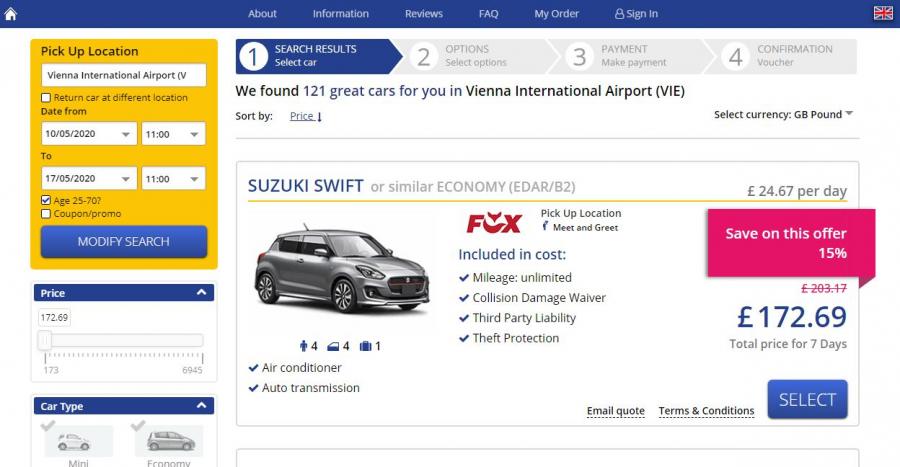Open the Email quote link
900x467 pixels.
[615, 411]
